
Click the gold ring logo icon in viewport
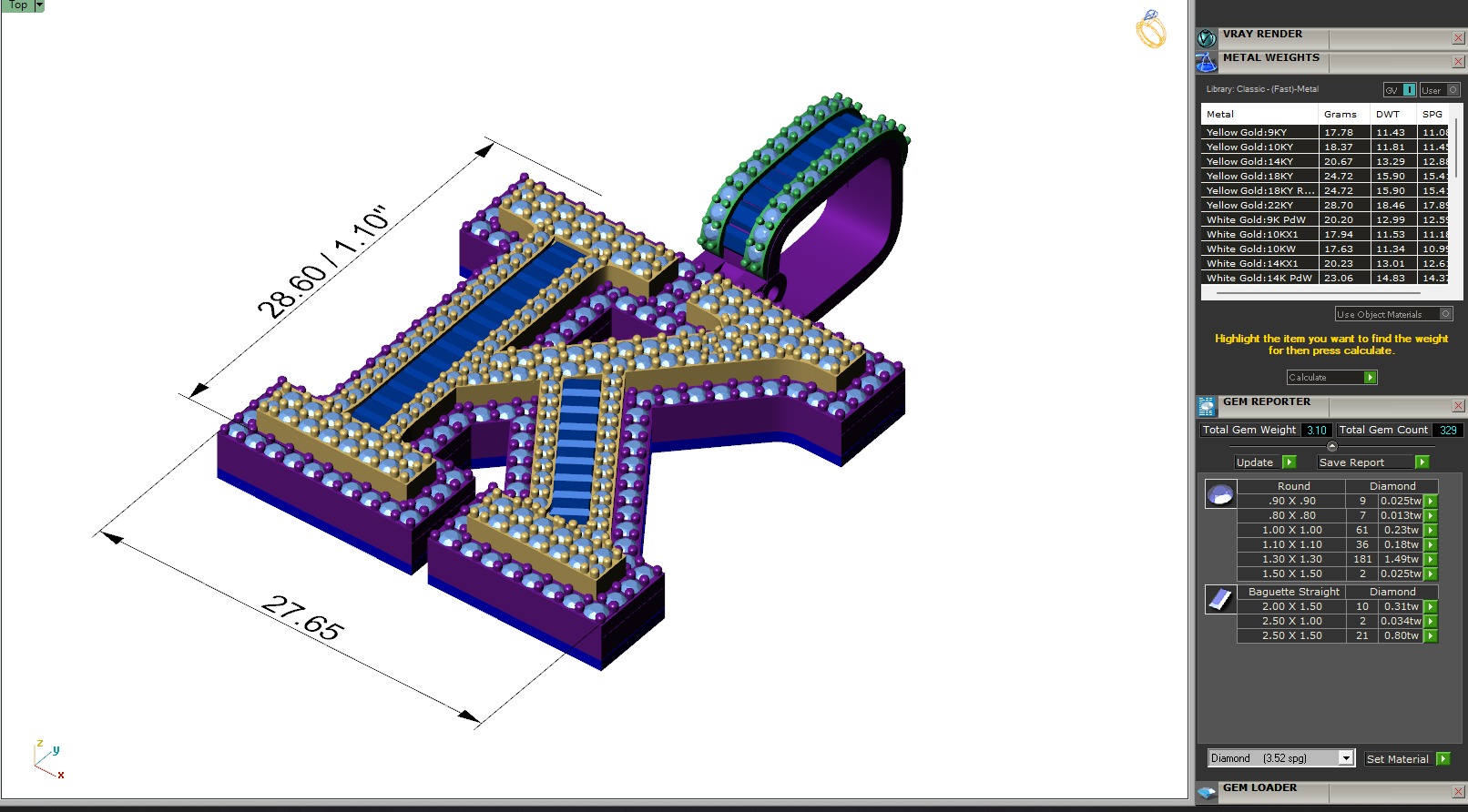1150,29
